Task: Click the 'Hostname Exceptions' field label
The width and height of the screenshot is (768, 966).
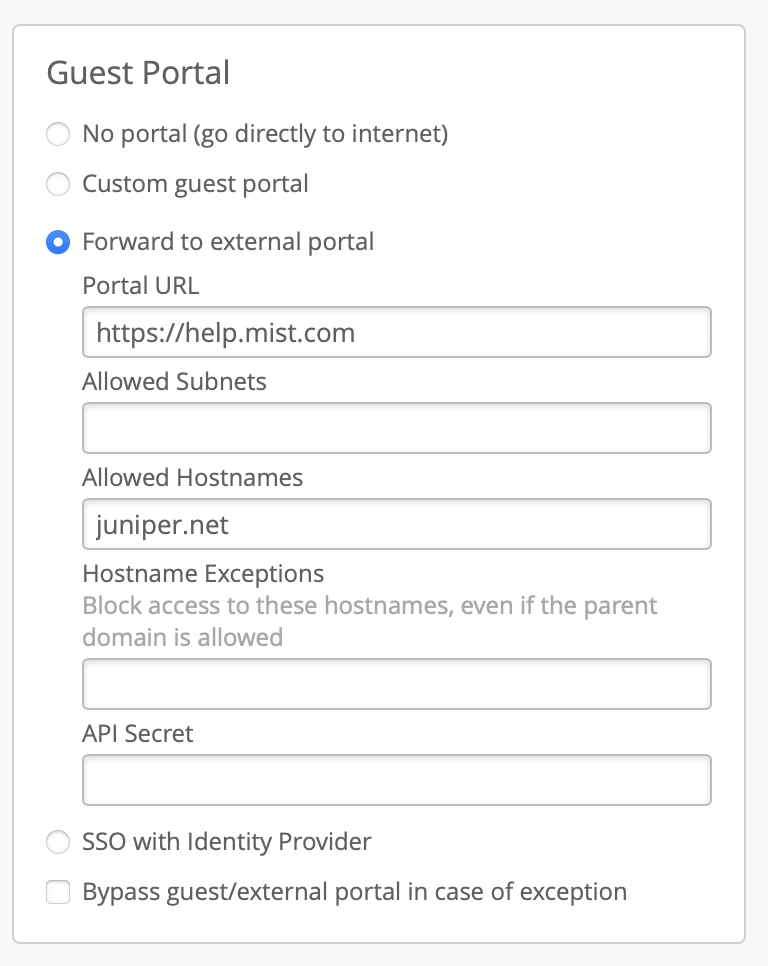Action: (x=203, y=574)
